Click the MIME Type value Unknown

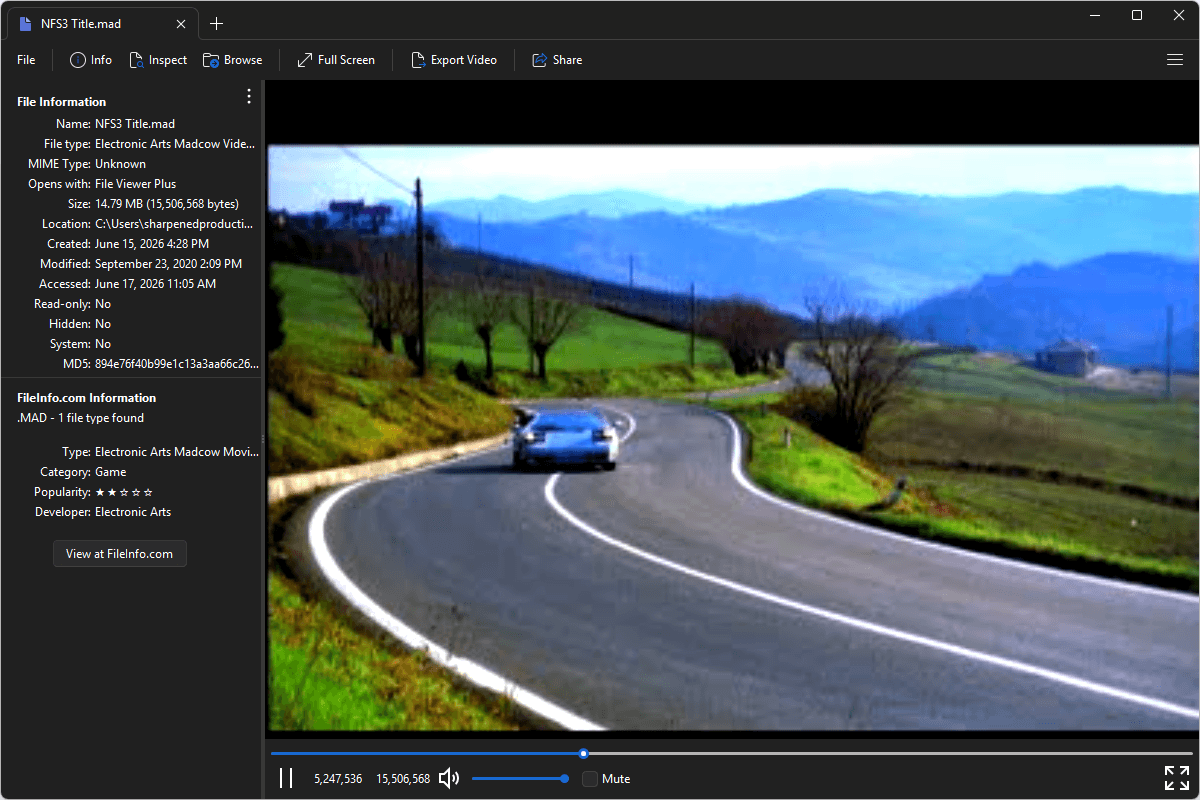[120, 164]
